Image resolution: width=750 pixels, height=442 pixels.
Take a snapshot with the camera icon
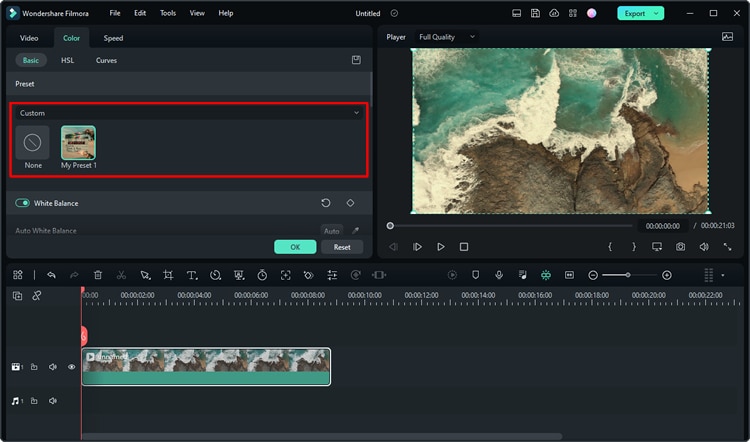point(680,247)
